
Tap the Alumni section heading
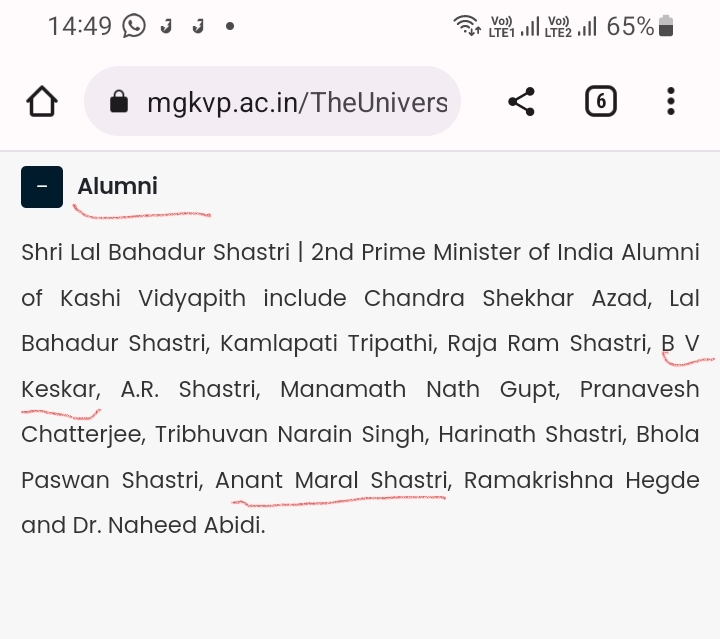tap(117, 186)
